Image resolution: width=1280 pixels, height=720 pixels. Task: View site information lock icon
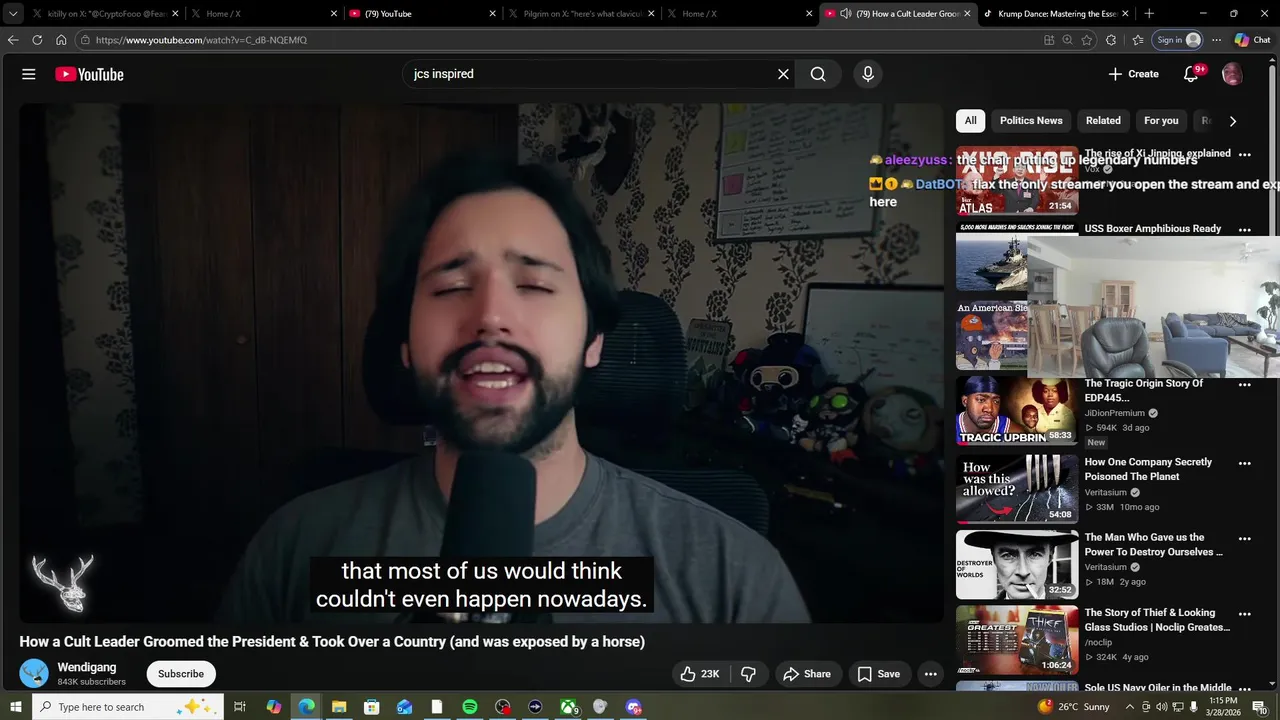[x=85, y=40]
